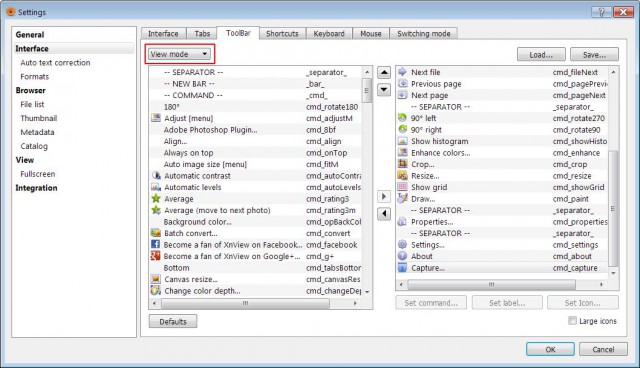This screenshot has width=640, height=368.
Task: Open the Fullscreen settings category
Action: [38, 174]
